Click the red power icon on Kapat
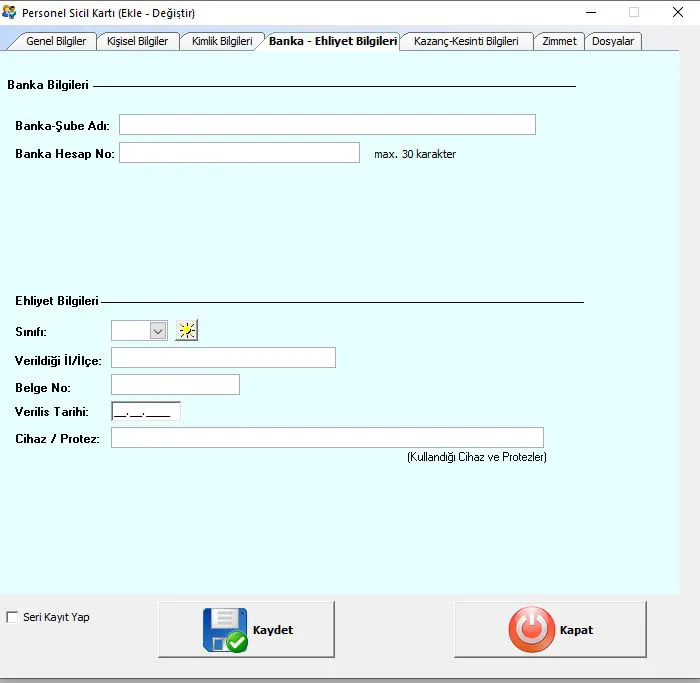Image resolution: width=700 pixels, height=683 pixels. click(531, 630)
